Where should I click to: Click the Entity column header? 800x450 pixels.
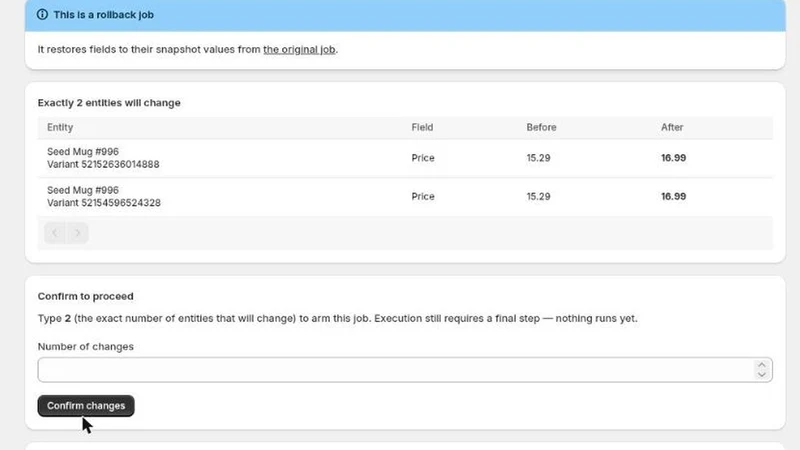60,127
